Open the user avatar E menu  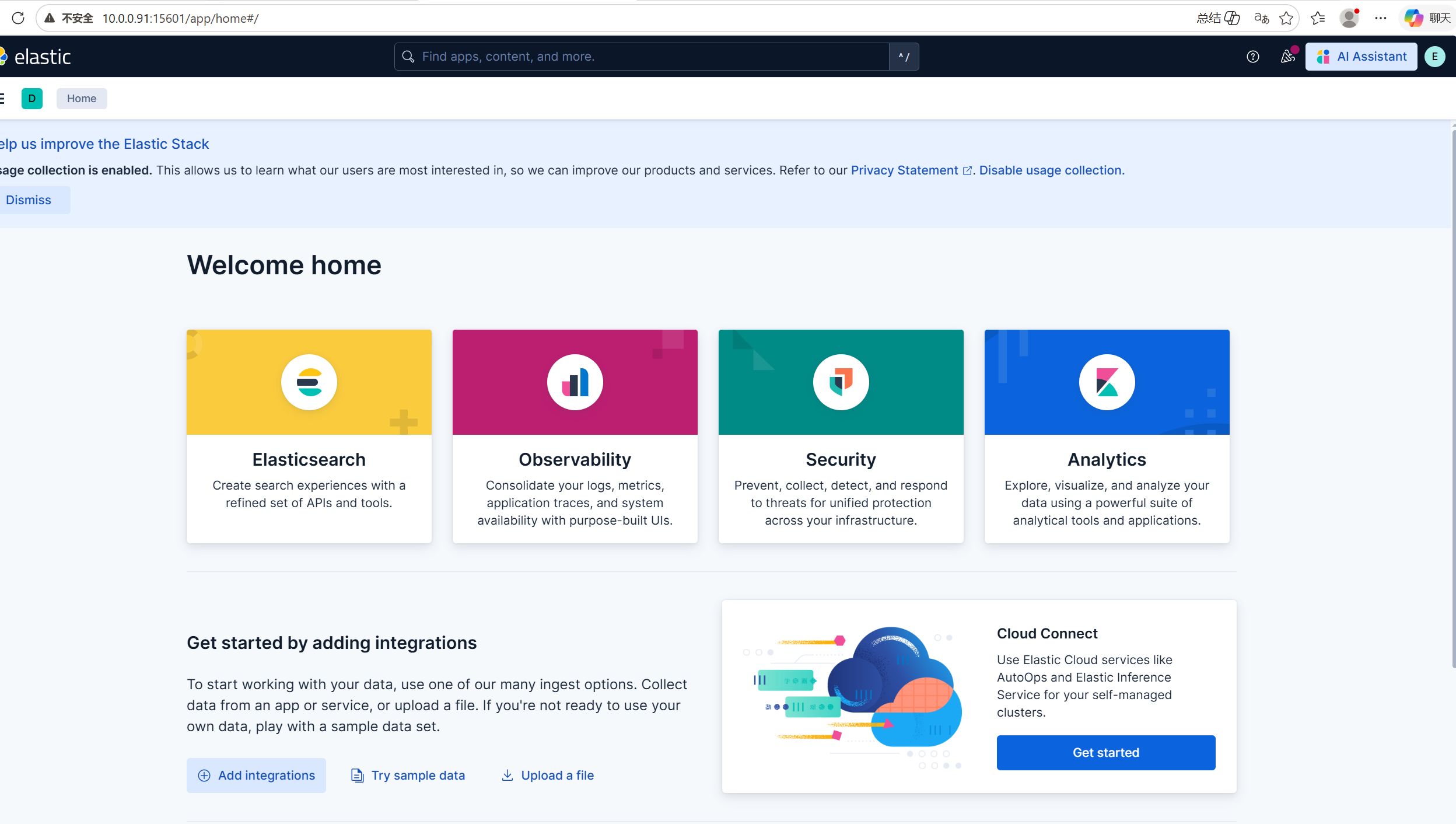(x=1434, y=57)
